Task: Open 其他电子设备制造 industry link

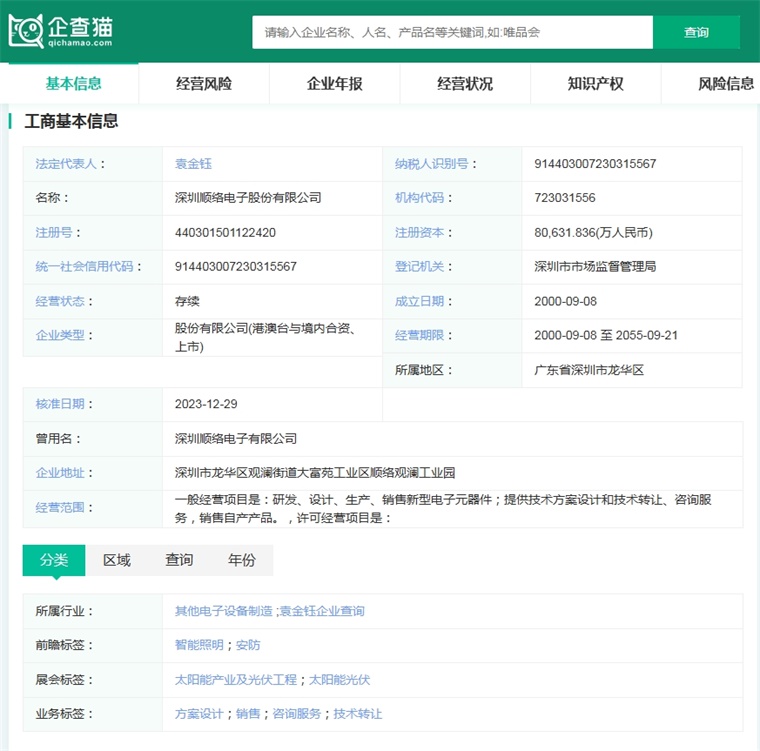Action: click(x=223, y=611)
